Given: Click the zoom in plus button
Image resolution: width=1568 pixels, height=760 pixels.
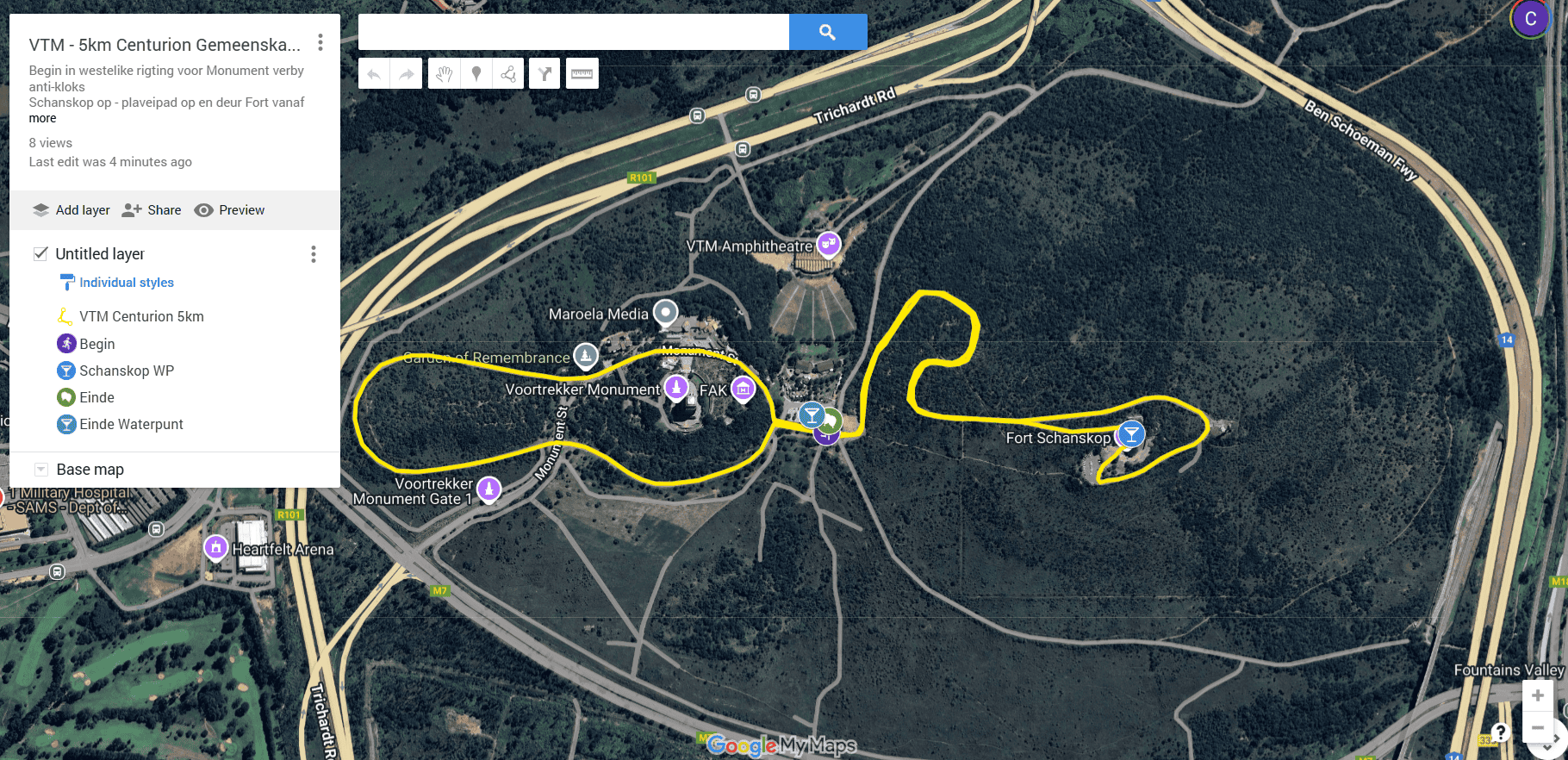Looking at the screenshot, I should 1538,695.
